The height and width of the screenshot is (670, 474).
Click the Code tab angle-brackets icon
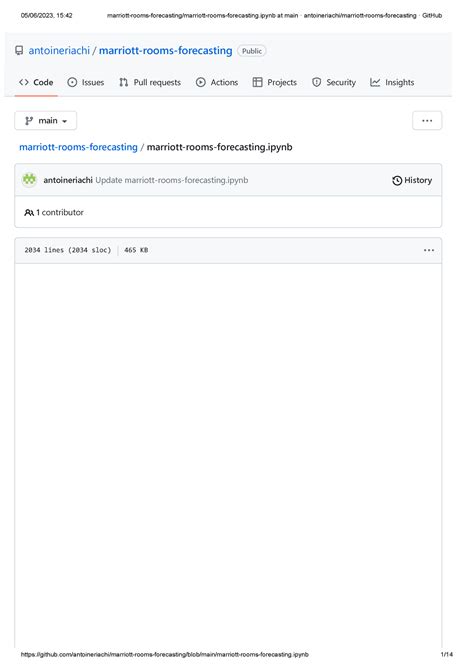coord(24,82)
